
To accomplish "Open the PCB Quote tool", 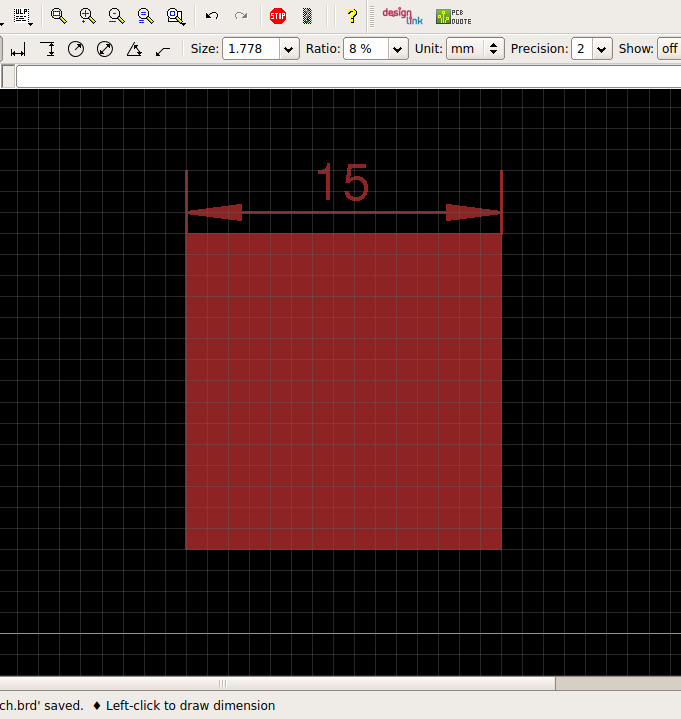I will pyautogui.click(x=454, y=17).
